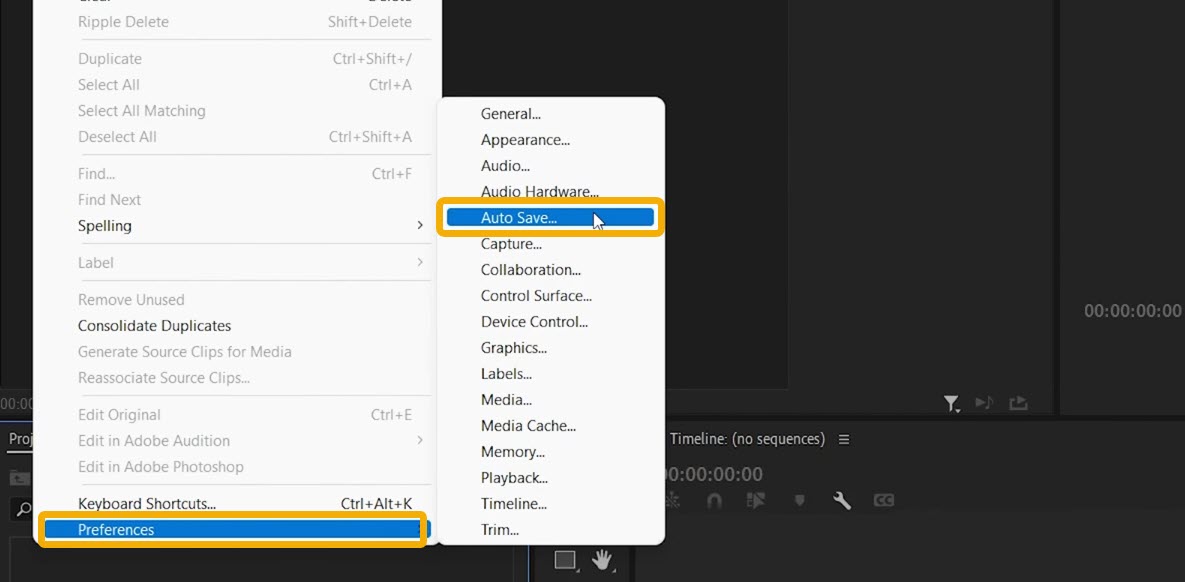Click the navigate-up folder icon in Project panel
The image size is (1185, 582).
click(18, 478)
